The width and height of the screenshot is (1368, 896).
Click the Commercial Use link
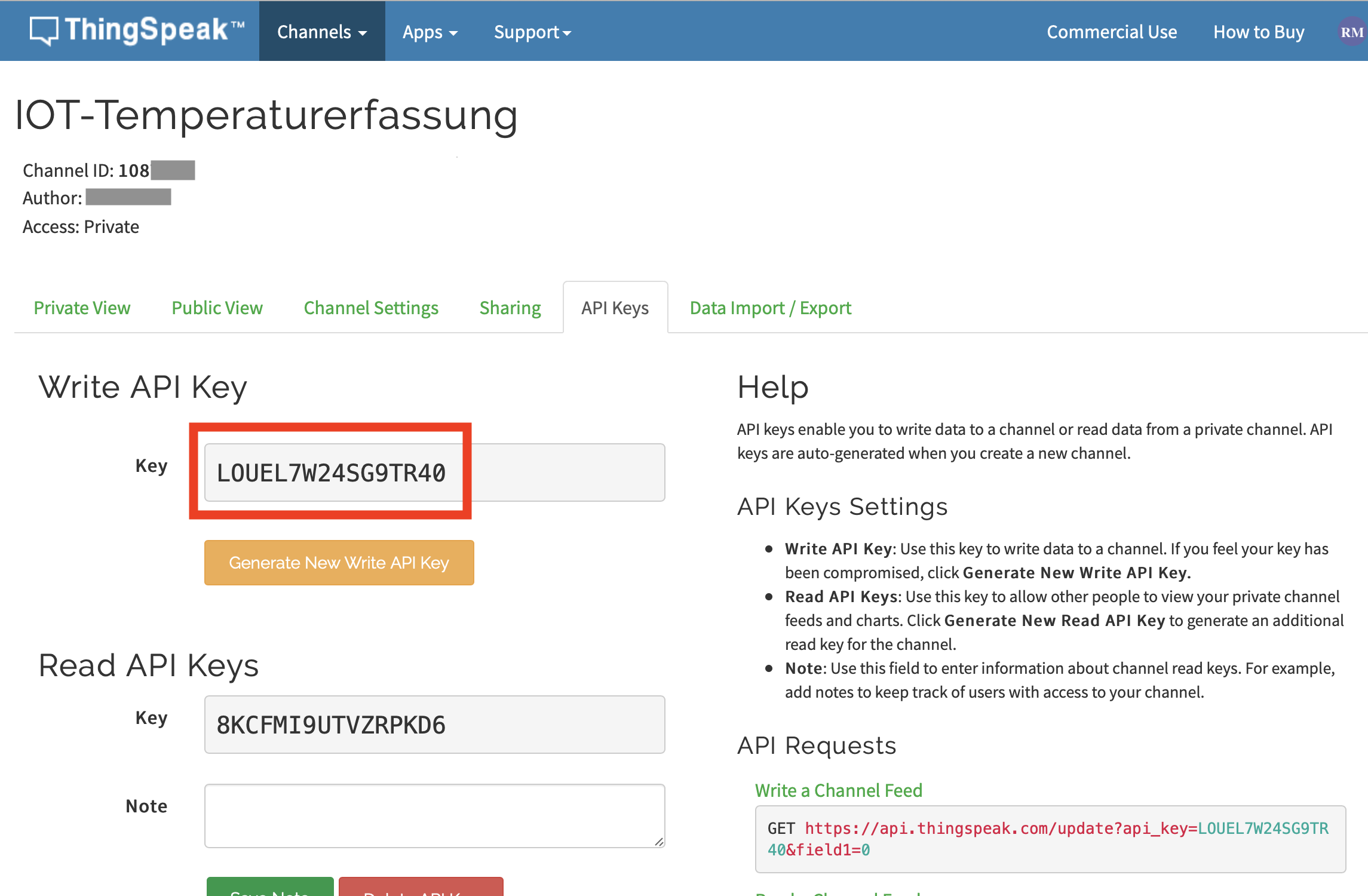point(1112,31)
